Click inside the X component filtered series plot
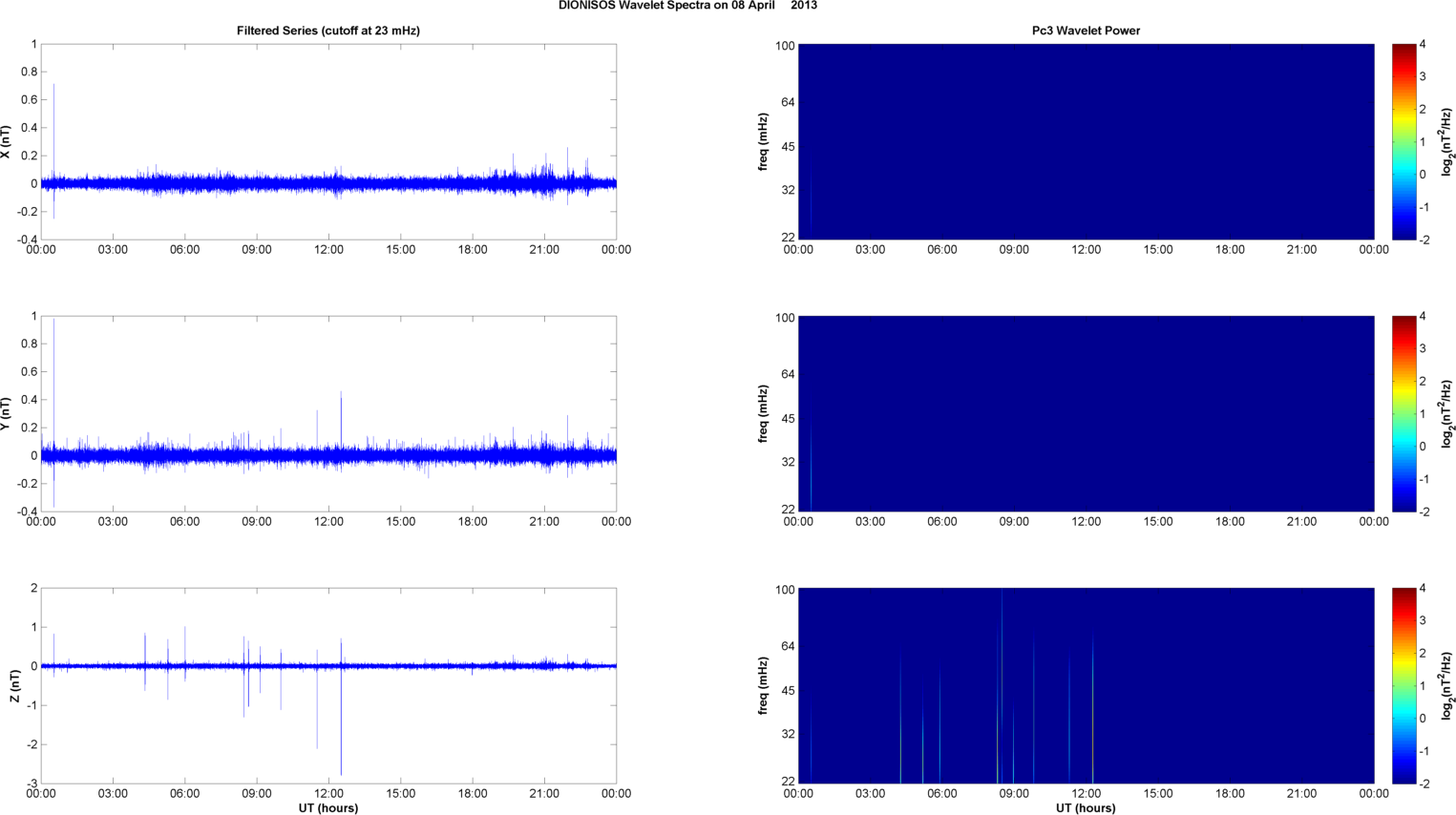Image resolution: width=1456 pixels, height=815 pixels. click(x=328, y=142)
